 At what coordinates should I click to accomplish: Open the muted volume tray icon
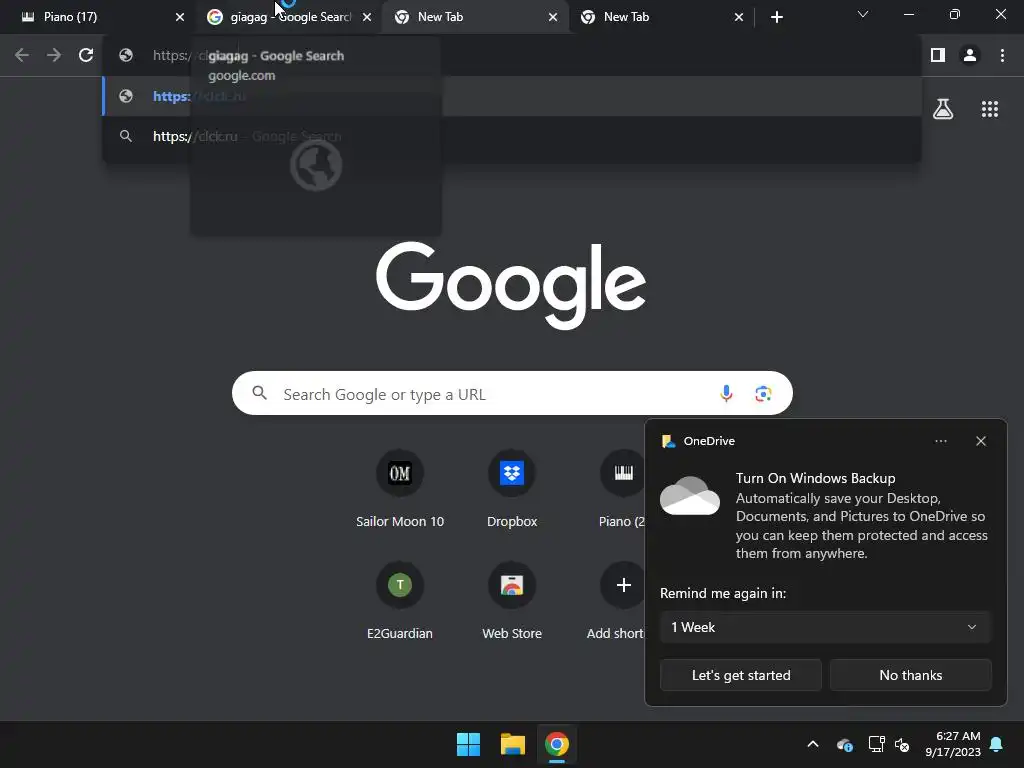click(902, 744)
